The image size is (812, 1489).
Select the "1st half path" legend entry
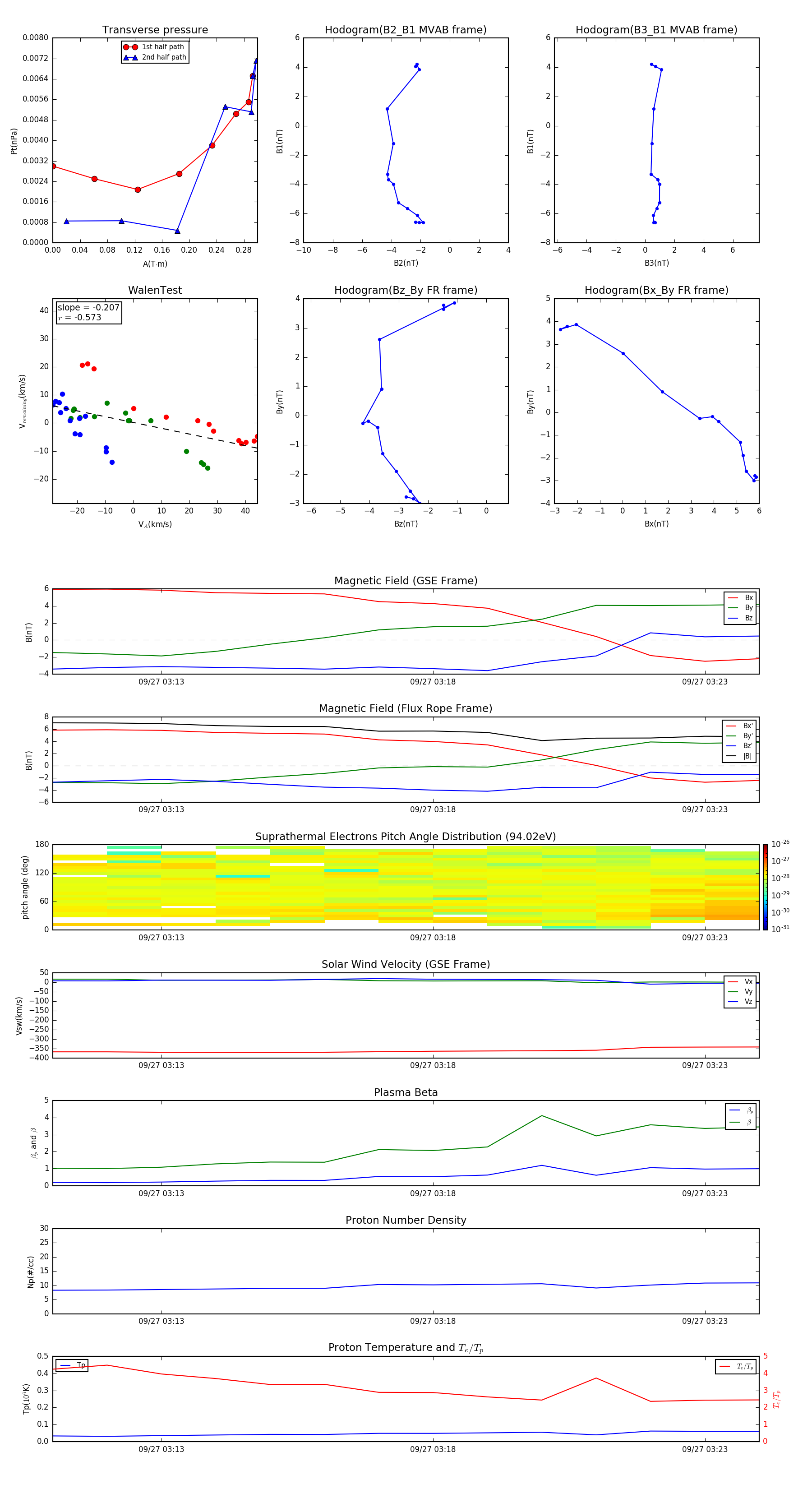pyautogui.click(x=154, y=47)
